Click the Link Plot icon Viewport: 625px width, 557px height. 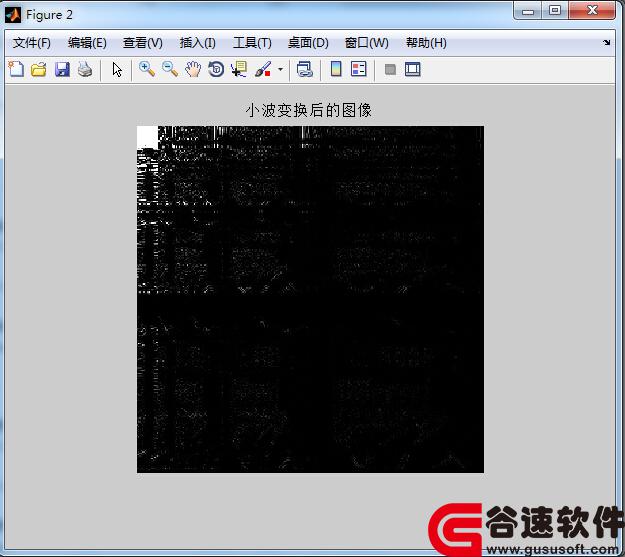click(x=305, y=70)
